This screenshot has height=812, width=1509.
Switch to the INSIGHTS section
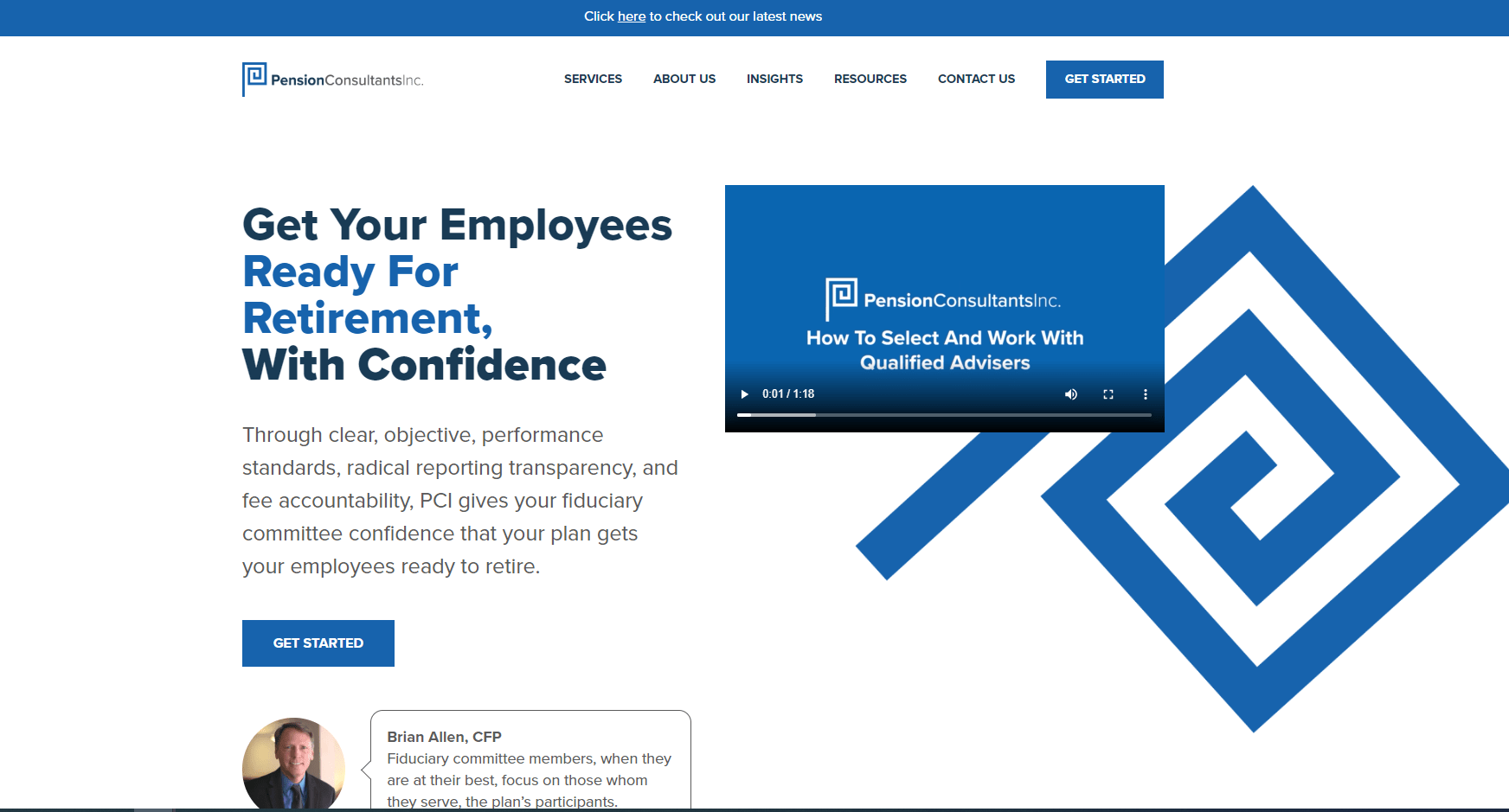774,79
